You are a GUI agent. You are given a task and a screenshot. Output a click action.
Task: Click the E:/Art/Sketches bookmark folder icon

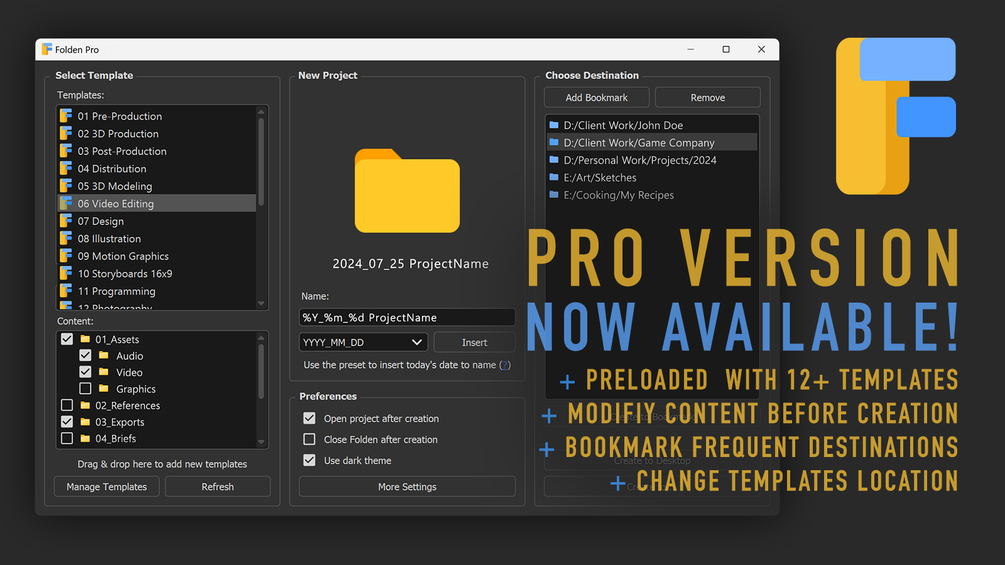click(x=554, y=177)
